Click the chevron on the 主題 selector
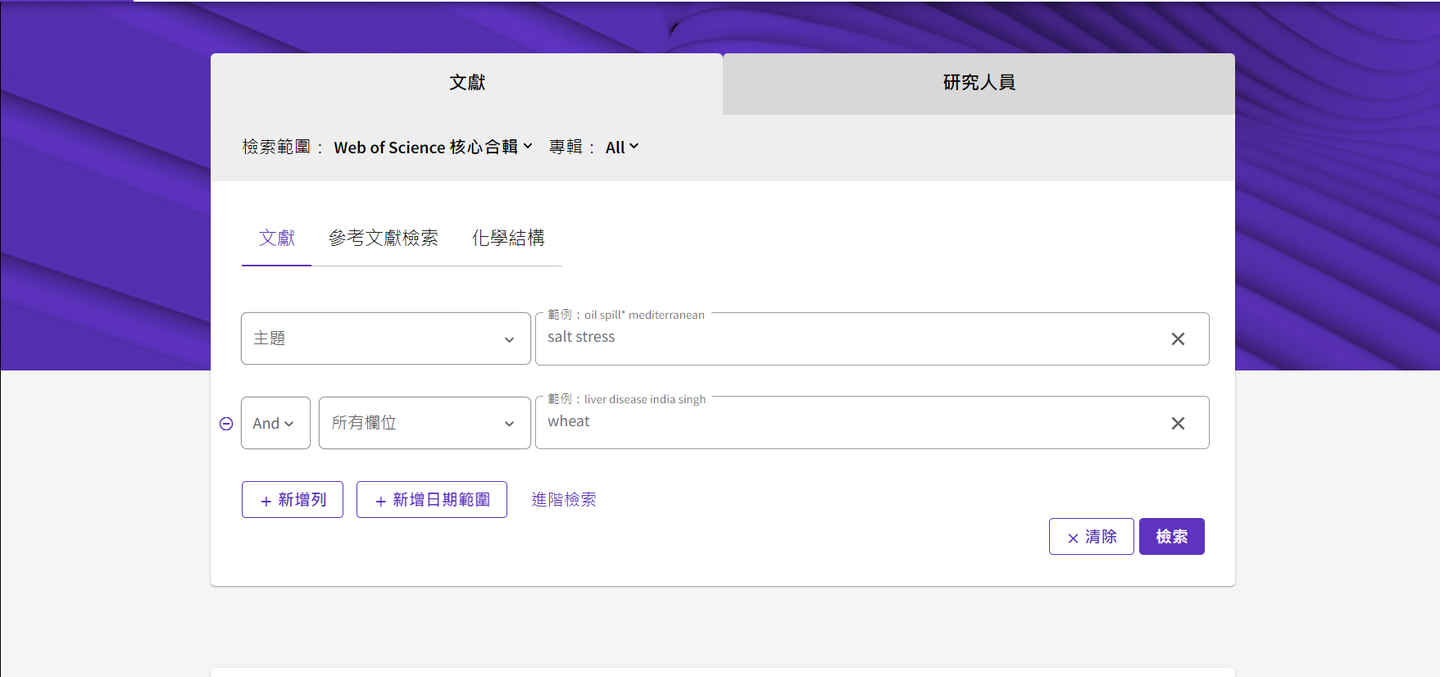The width and height of the screenshot is (1440, 677). [x=510, y=338]
